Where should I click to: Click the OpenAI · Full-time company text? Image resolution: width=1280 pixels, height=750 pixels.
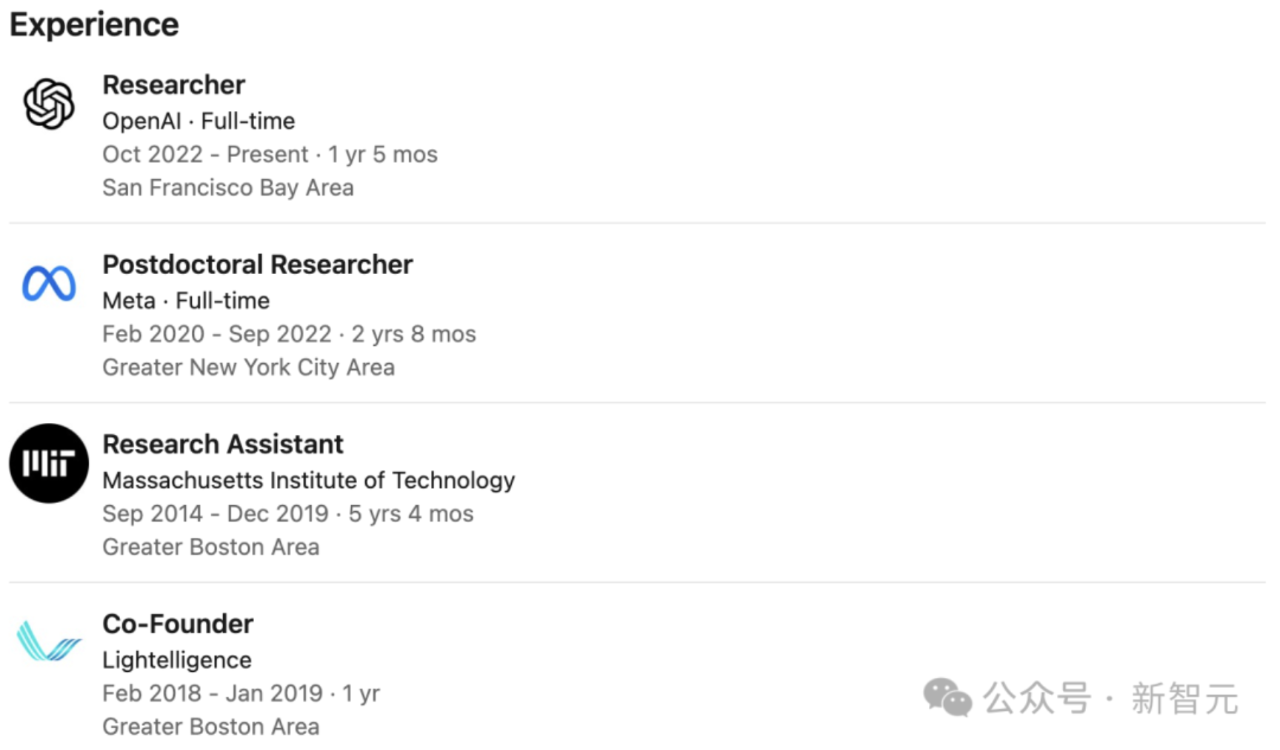[199, 121]
